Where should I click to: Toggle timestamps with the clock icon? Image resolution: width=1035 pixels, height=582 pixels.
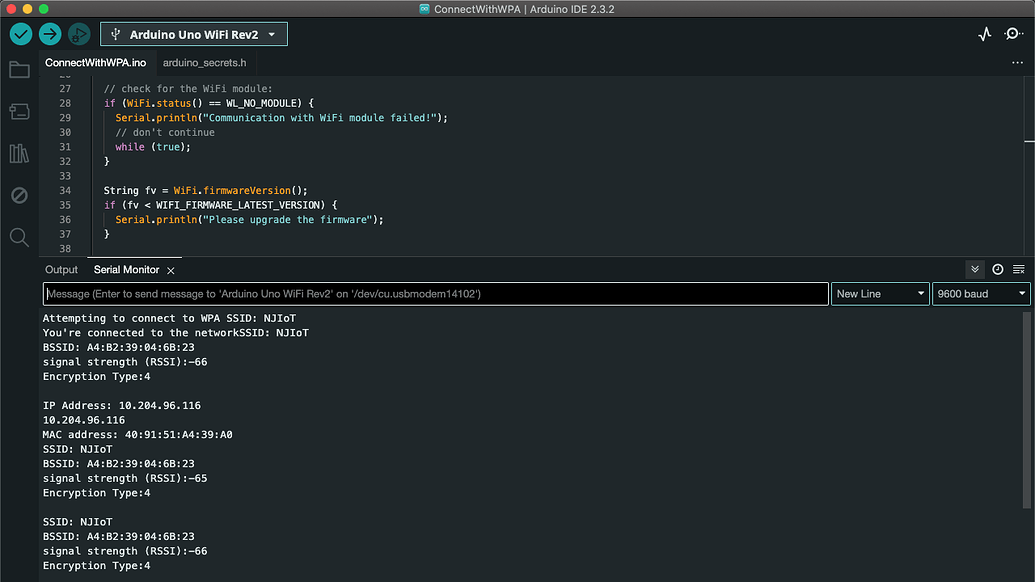tap(997, 270)
